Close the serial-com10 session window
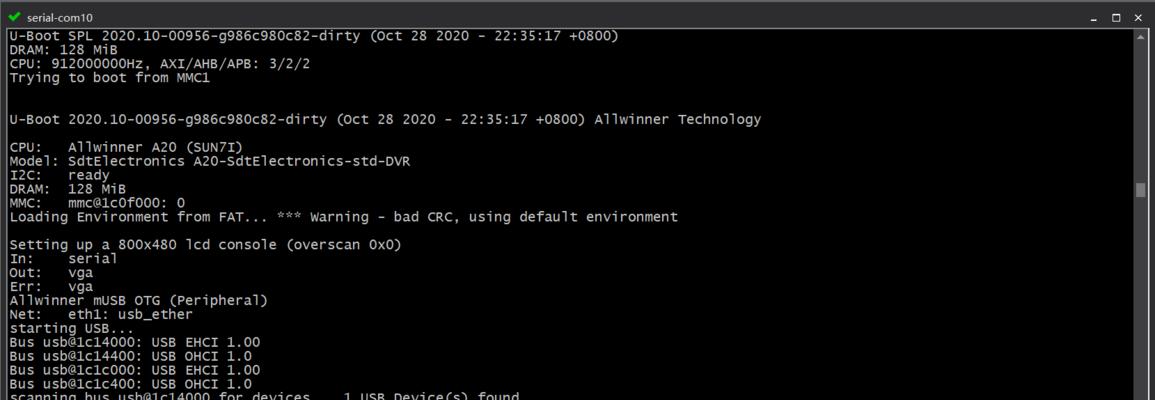Screen dimensions: 1155x400 (1138, 17)
